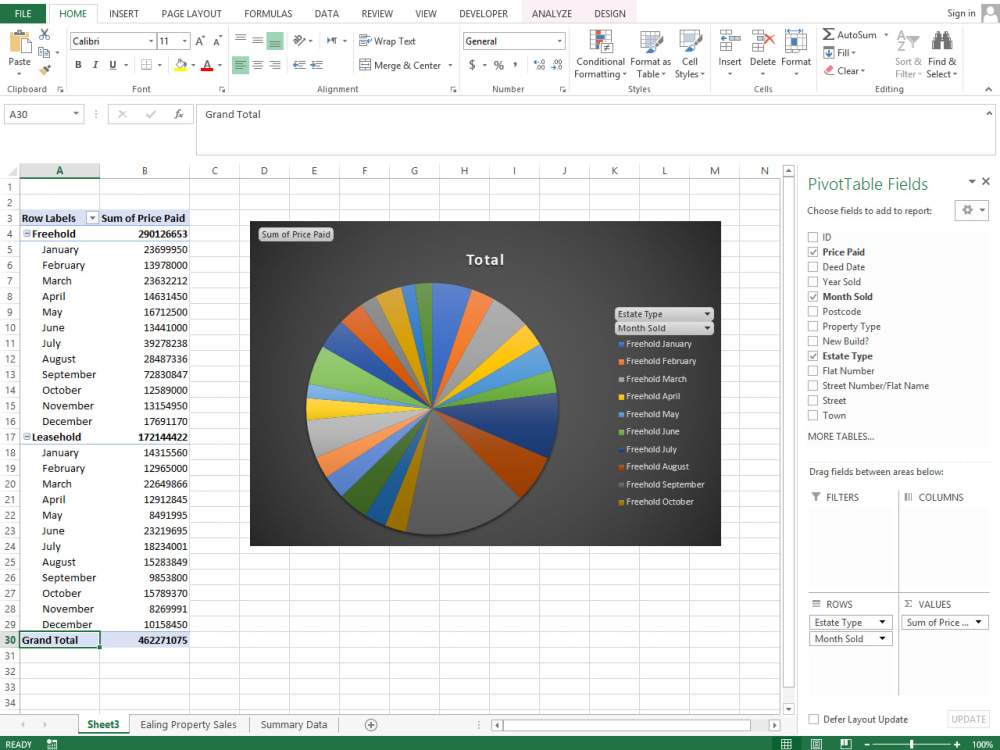Screen dimensions: 1000x750
Task: Click the Paste clipboard icon
Action: (20, 42)
